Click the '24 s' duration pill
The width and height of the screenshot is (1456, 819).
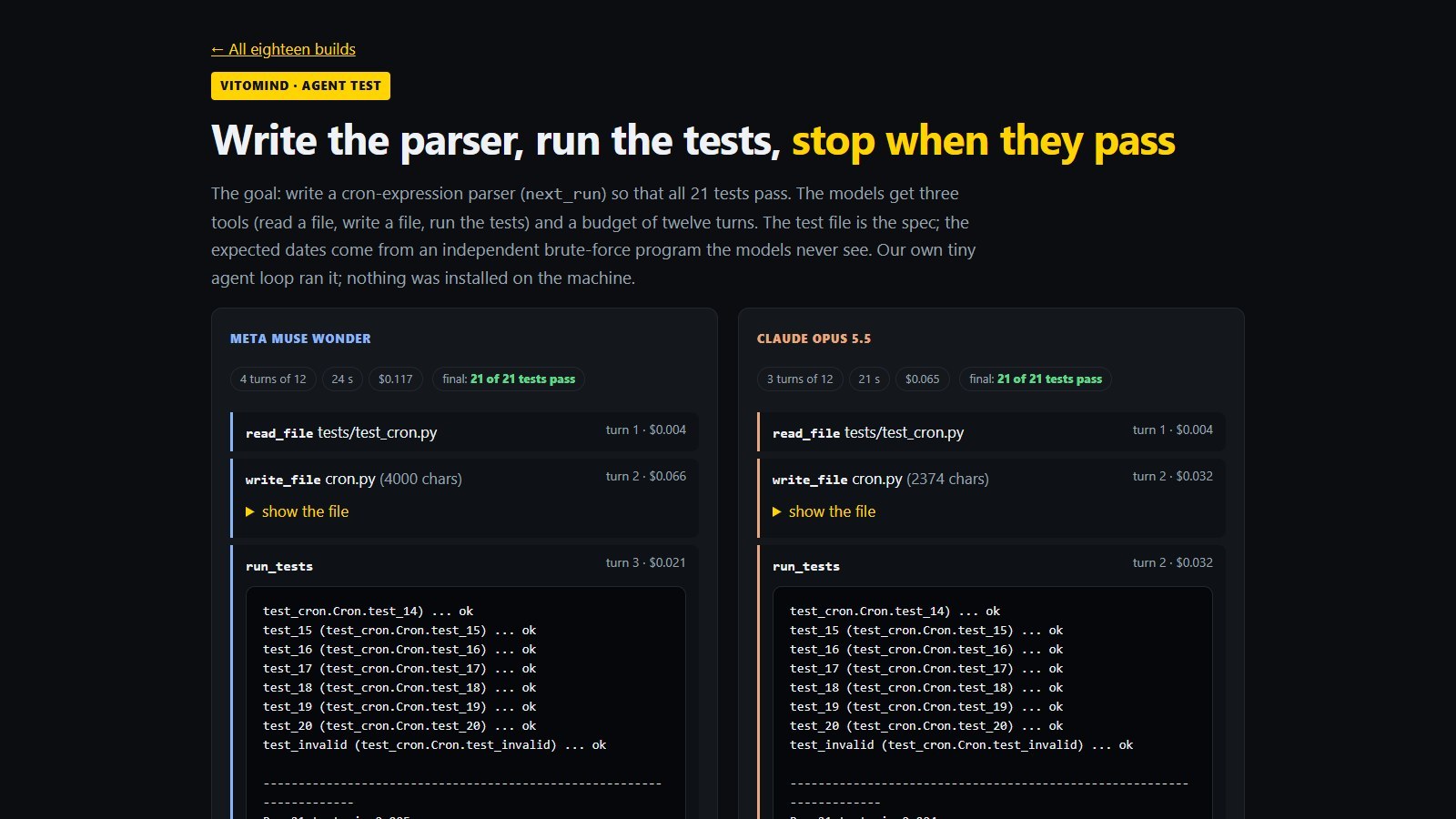point(342,379)
